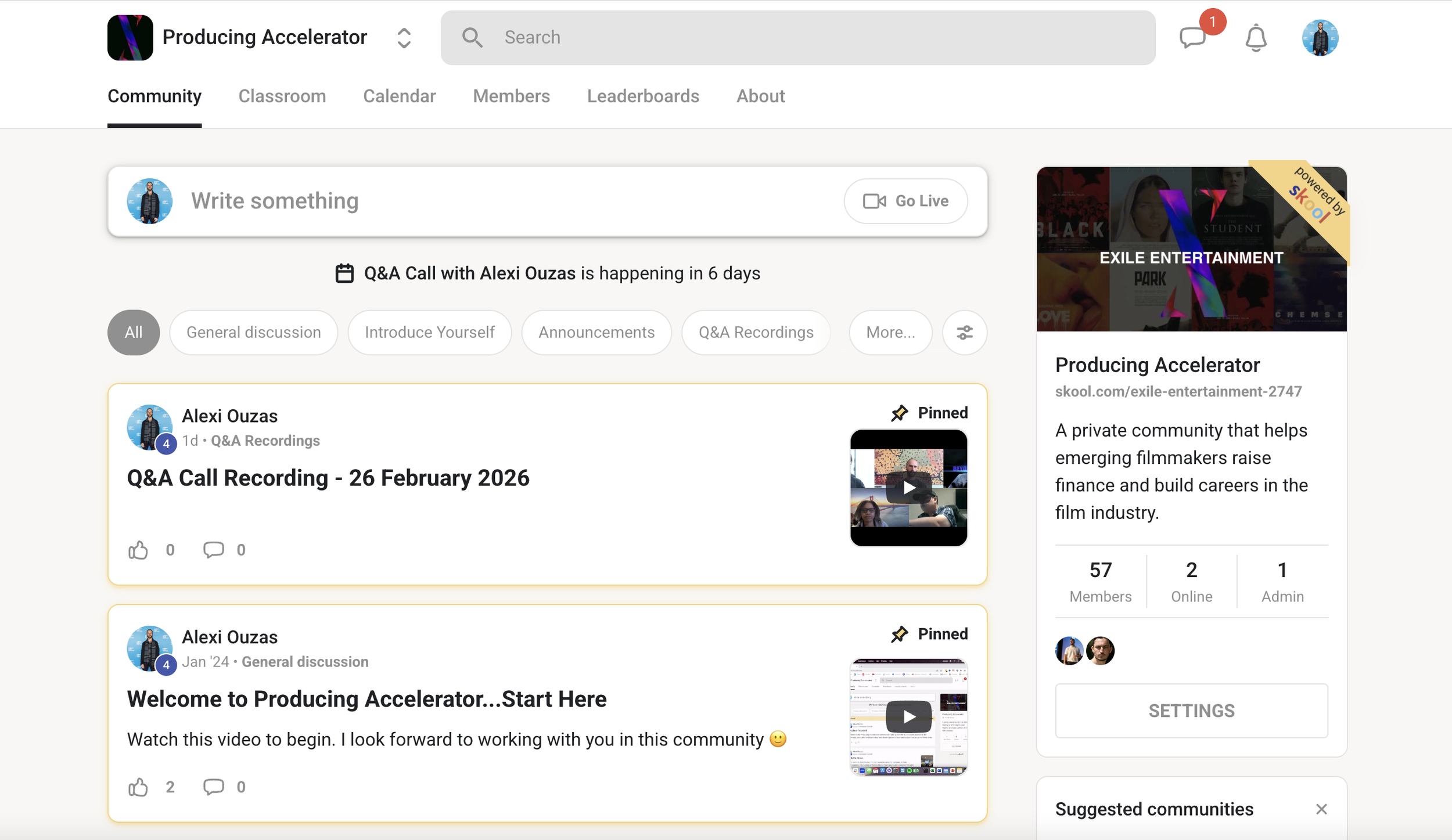1452x840 pixels.
Task: Like the Q&A Call Recording post
Action: click(138, 550)
